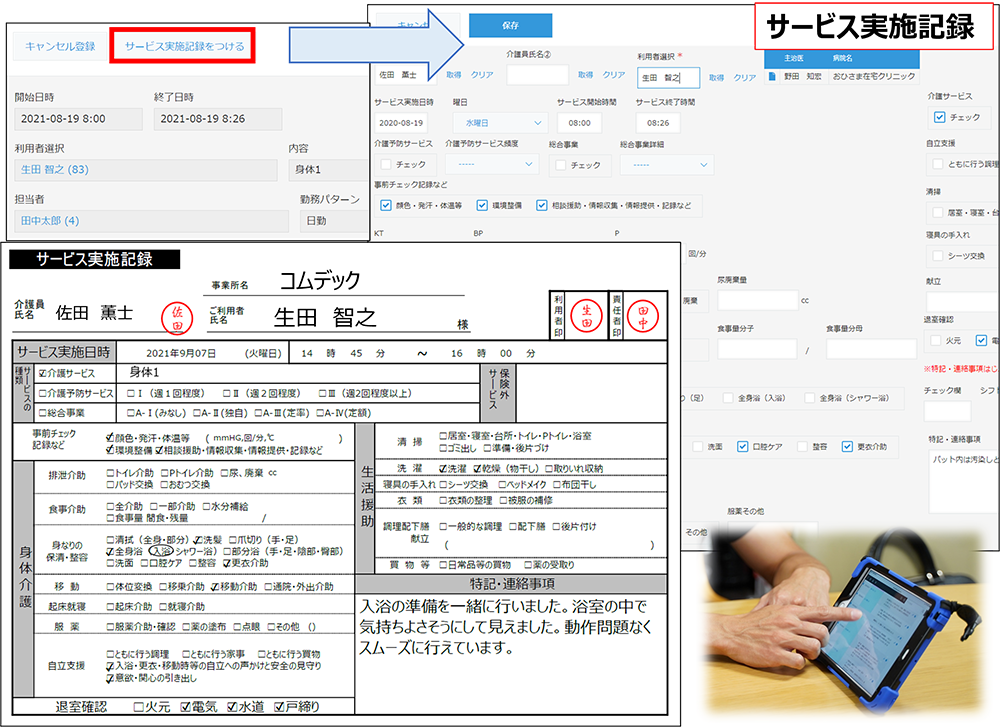
Task: Check the シーツ交換 checkbox
Action: coord(938,256)
